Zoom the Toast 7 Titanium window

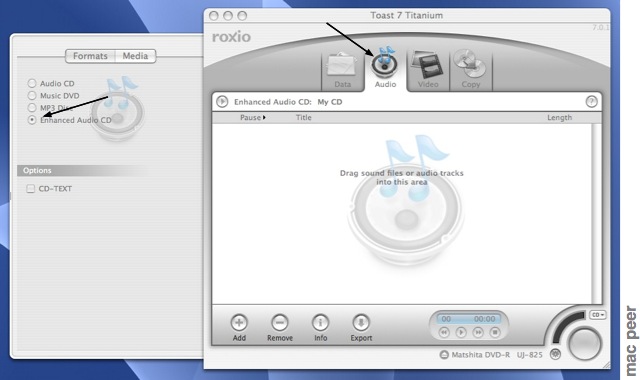point(242,16)
